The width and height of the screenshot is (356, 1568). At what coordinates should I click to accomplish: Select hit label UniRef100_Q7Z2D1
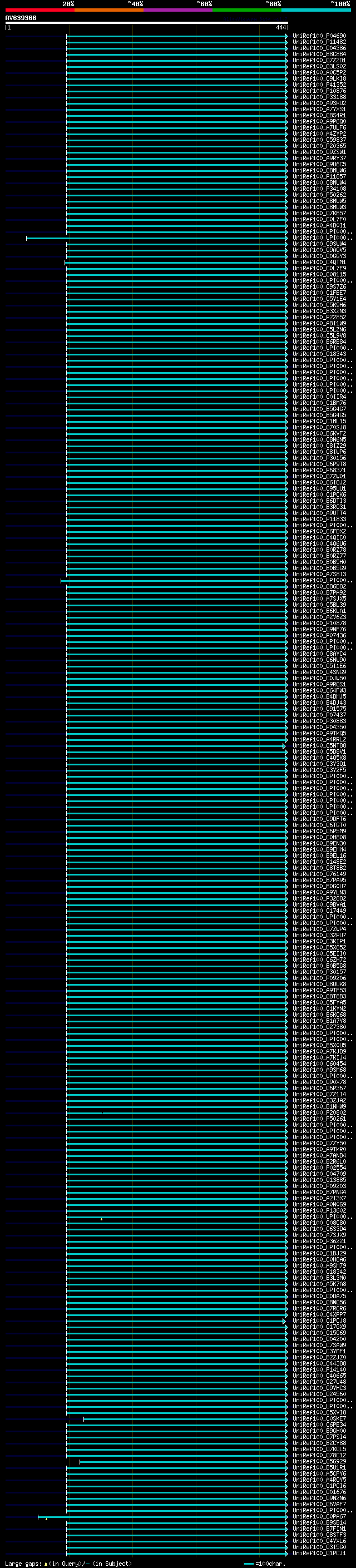pos(319,60)
